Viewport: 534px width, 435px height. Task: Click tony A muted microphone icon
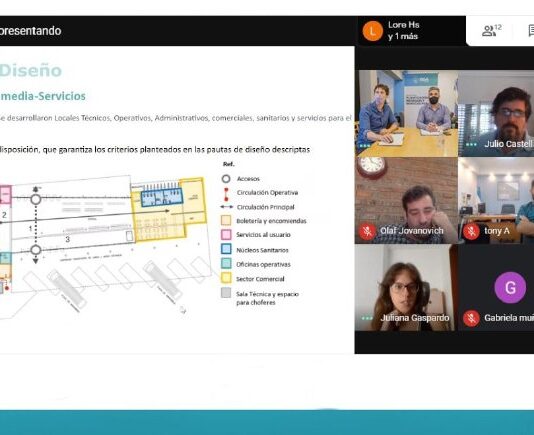pos(471,231)
